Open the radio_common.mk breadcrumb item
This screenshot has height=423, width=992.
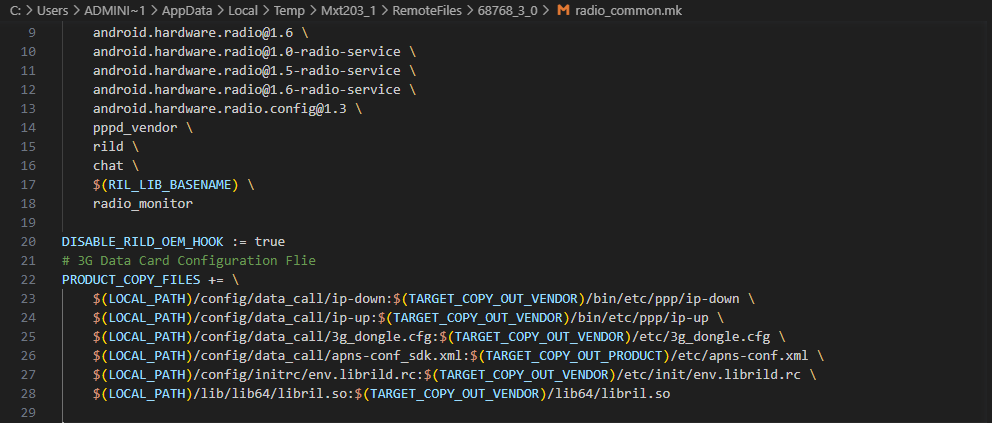[x=626, y=10]
